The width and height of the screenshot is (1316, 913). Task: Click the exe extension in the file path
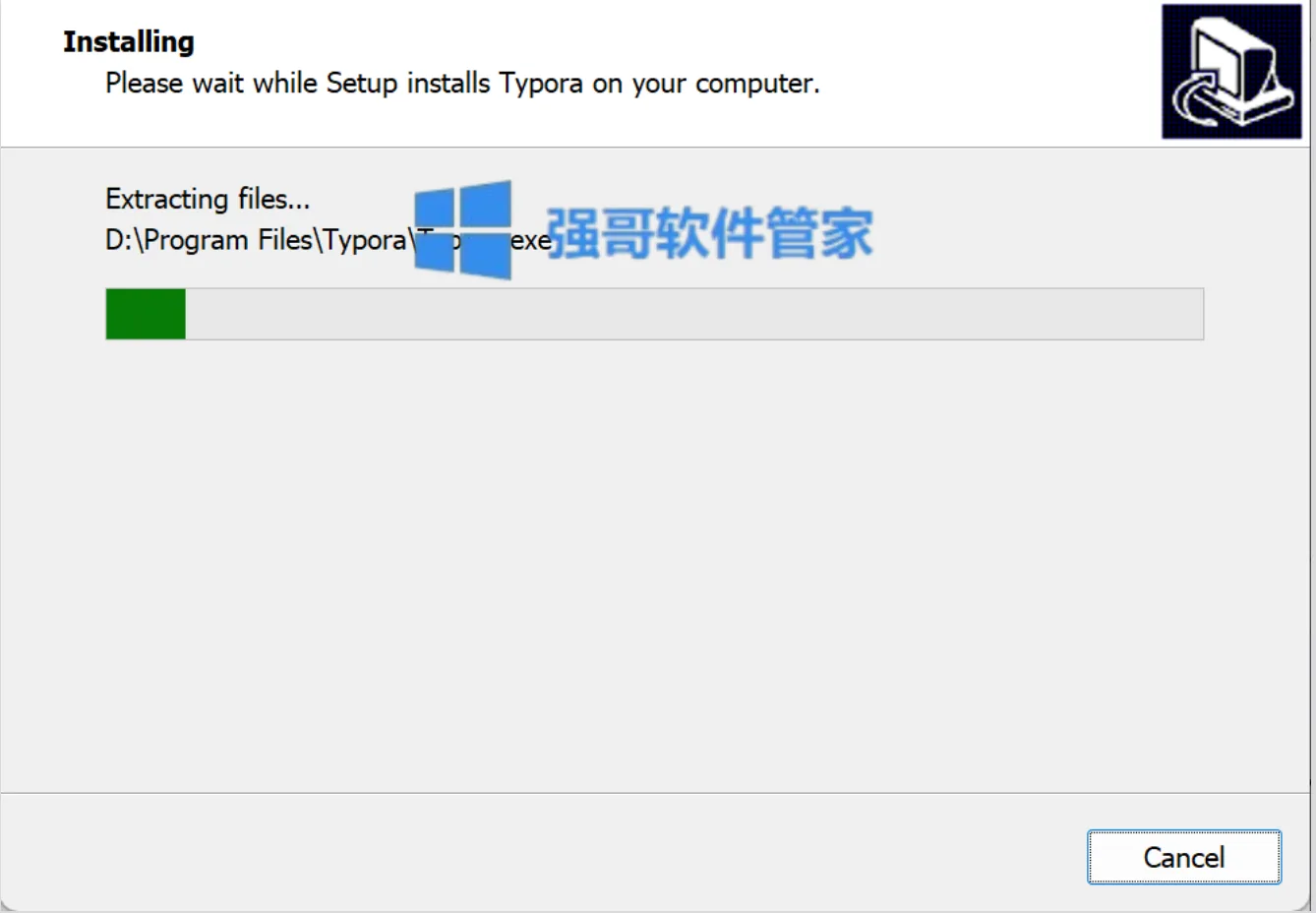coord(530,241)
